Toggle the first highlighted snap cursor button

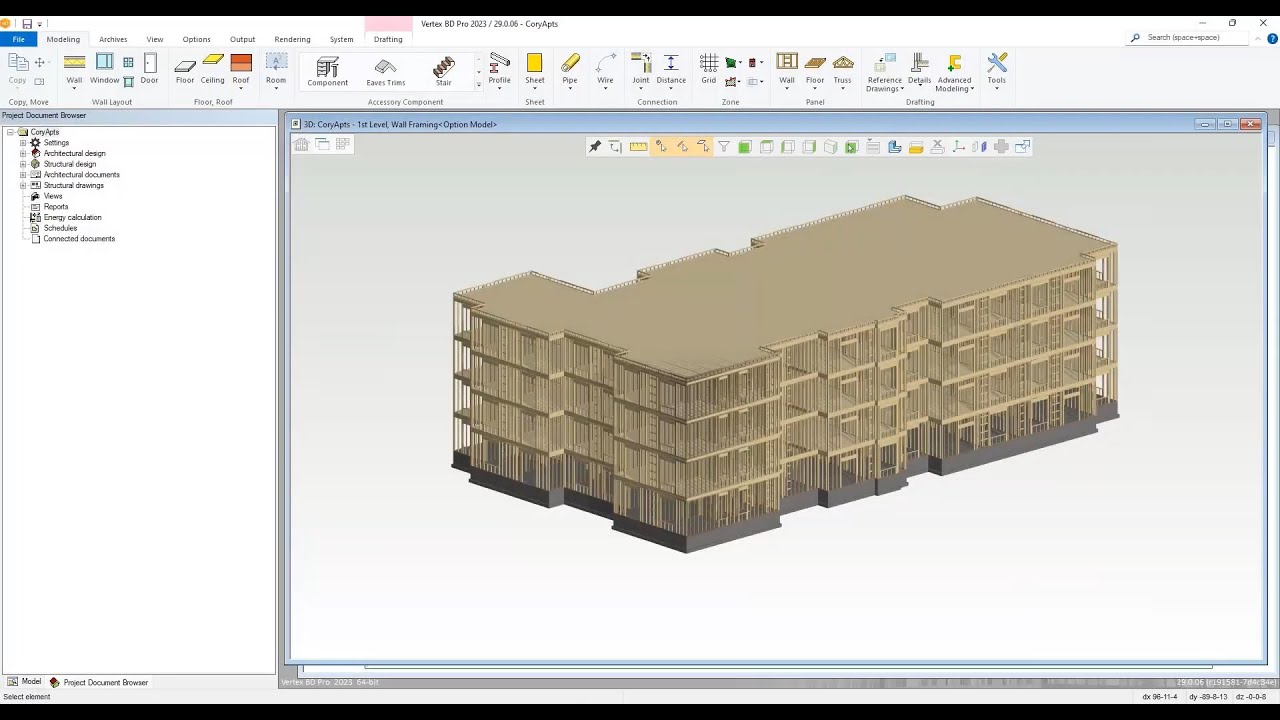(660, 147)
